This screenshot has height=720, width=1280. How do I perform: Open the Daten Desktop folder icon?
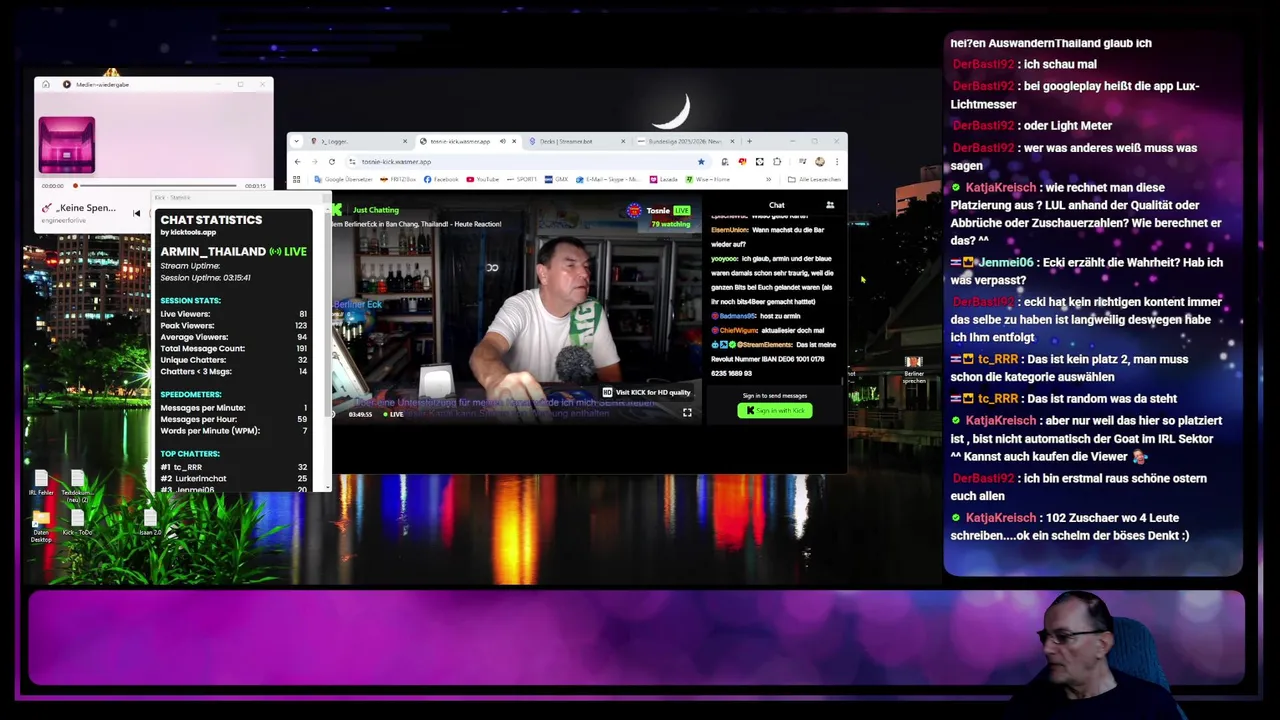[41, 526]
